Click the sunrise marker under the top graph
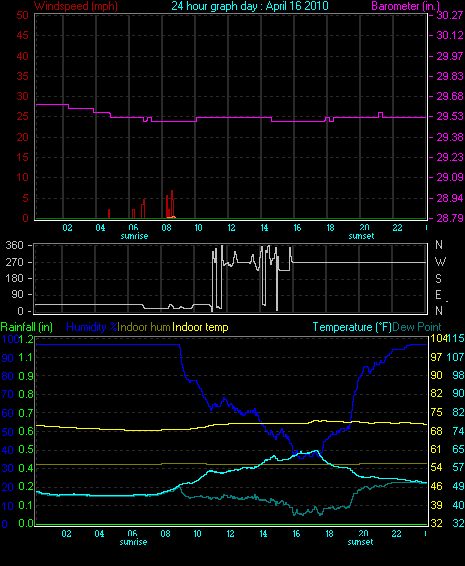Image resolution: width=465 pixels, height=566 pixels. (x=134, y=236)
